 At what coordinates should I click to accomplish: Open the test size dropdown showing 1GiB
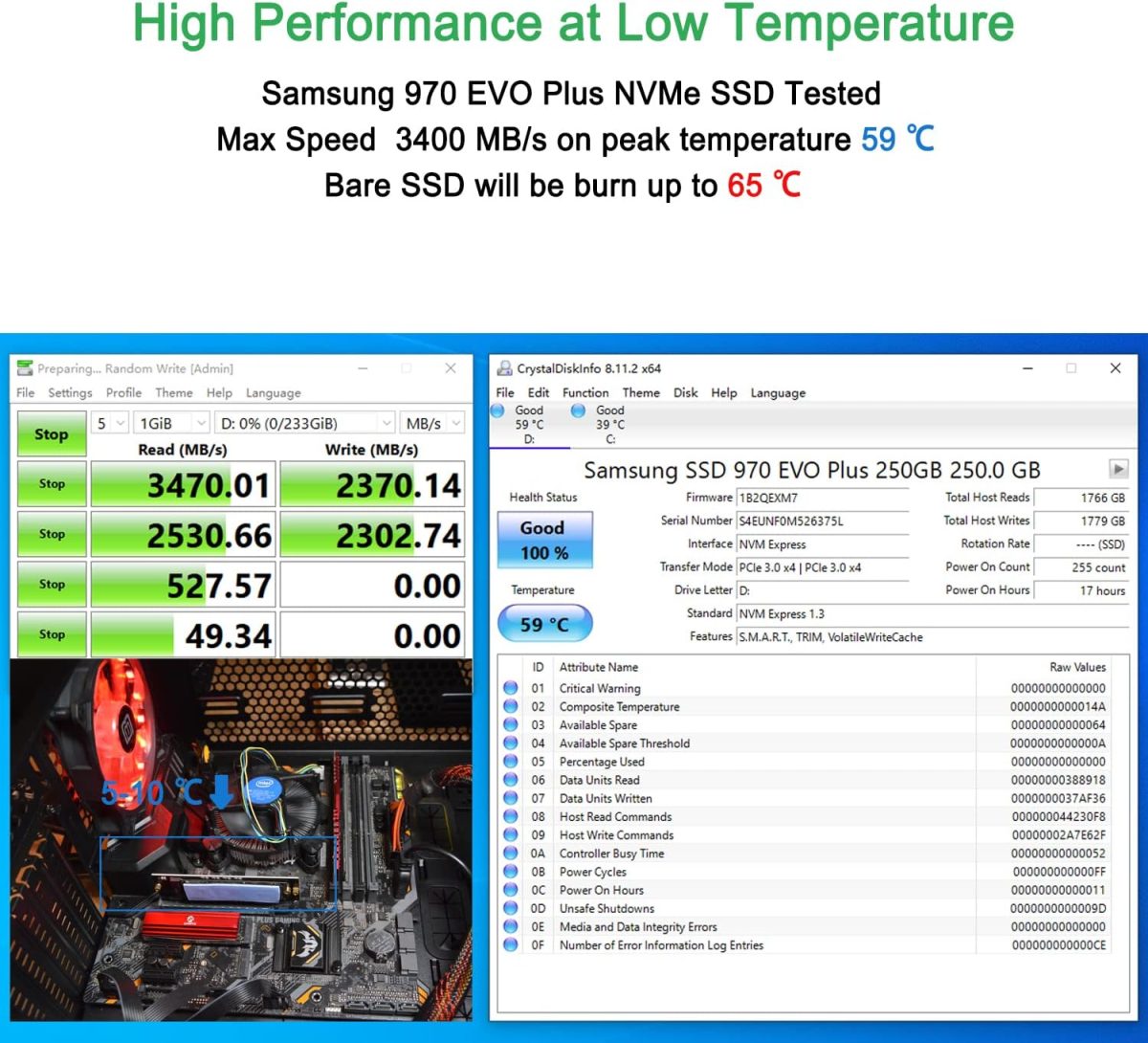[x=172, y=423]
